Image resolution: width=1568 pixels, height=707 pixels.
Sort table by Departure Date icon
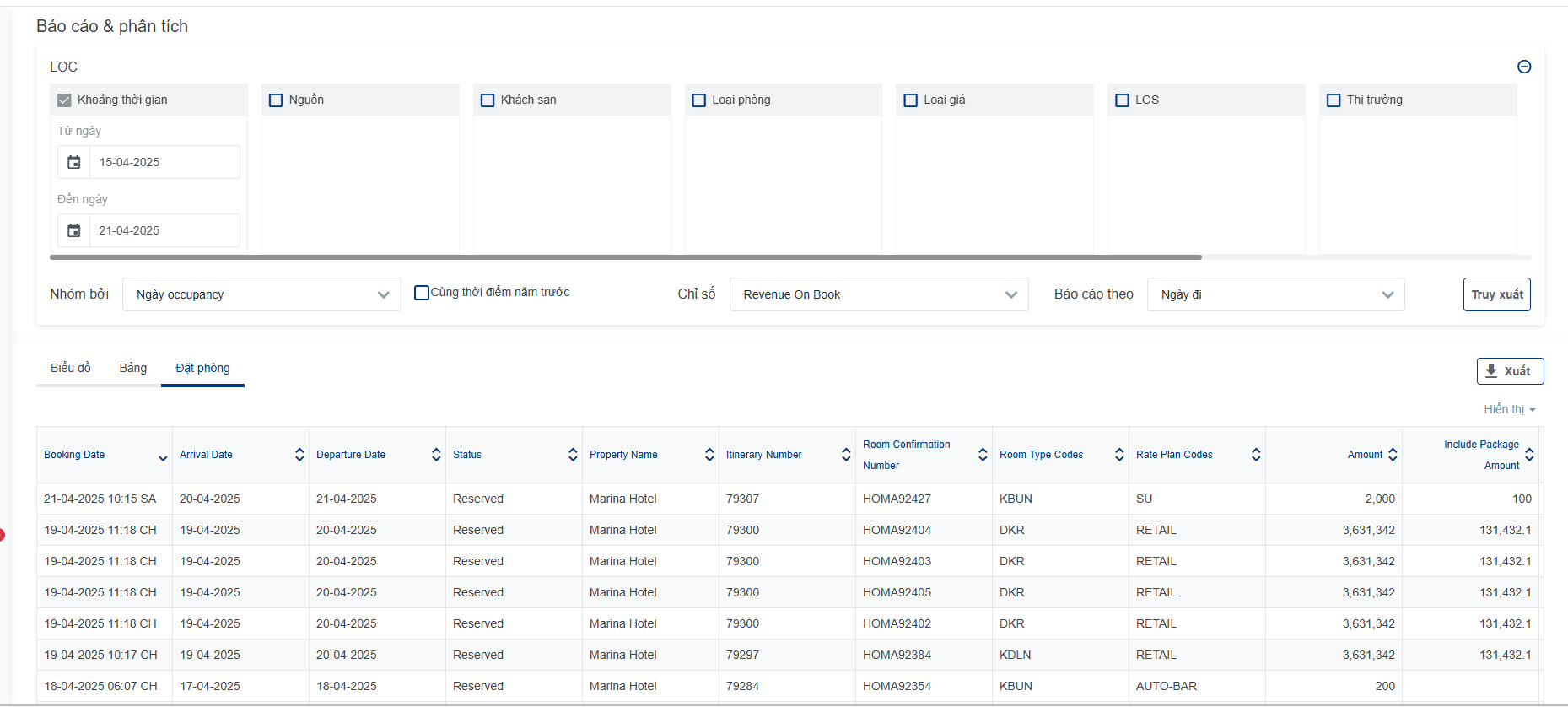click(x=436, y=455)
